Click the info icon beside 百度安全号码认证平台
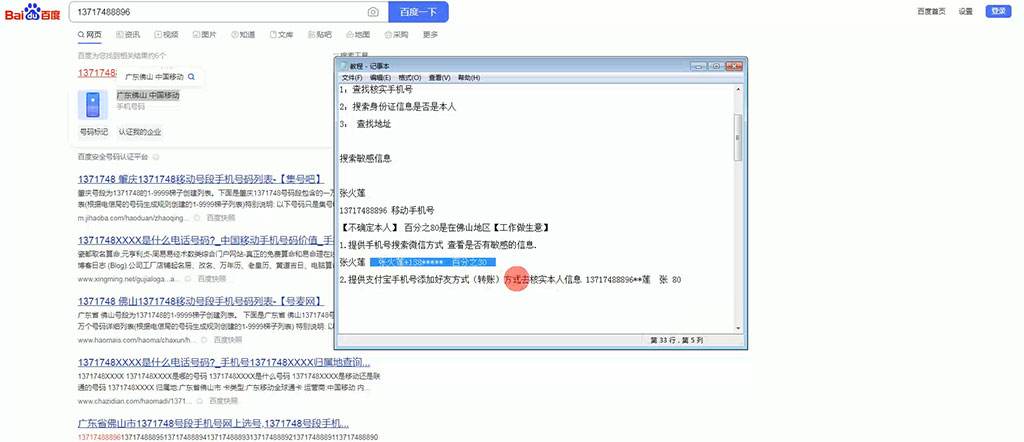This screenshot has height=442, width=1024. pyautogui.click(x=156, y=157)
